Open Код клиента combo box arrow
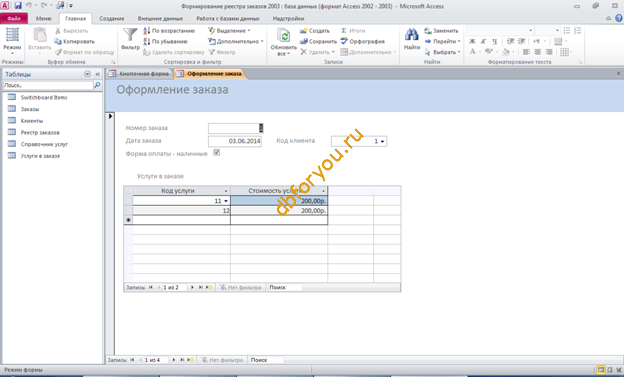624x377 pixels. [382, 141]
